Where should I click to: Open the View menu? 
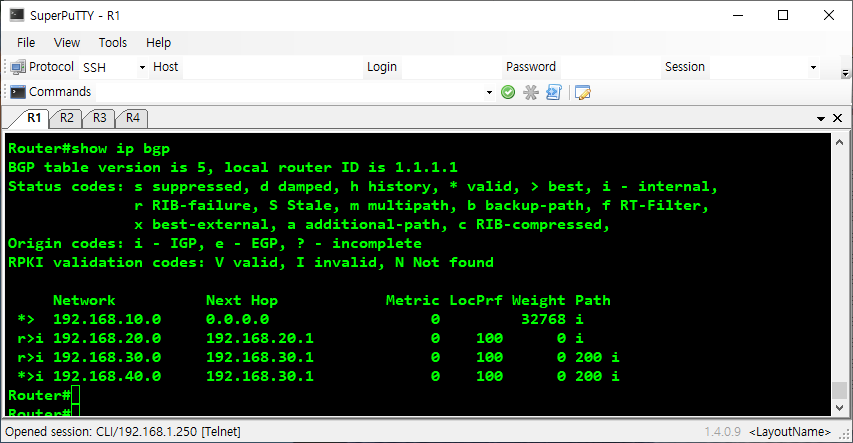(67, 42)
